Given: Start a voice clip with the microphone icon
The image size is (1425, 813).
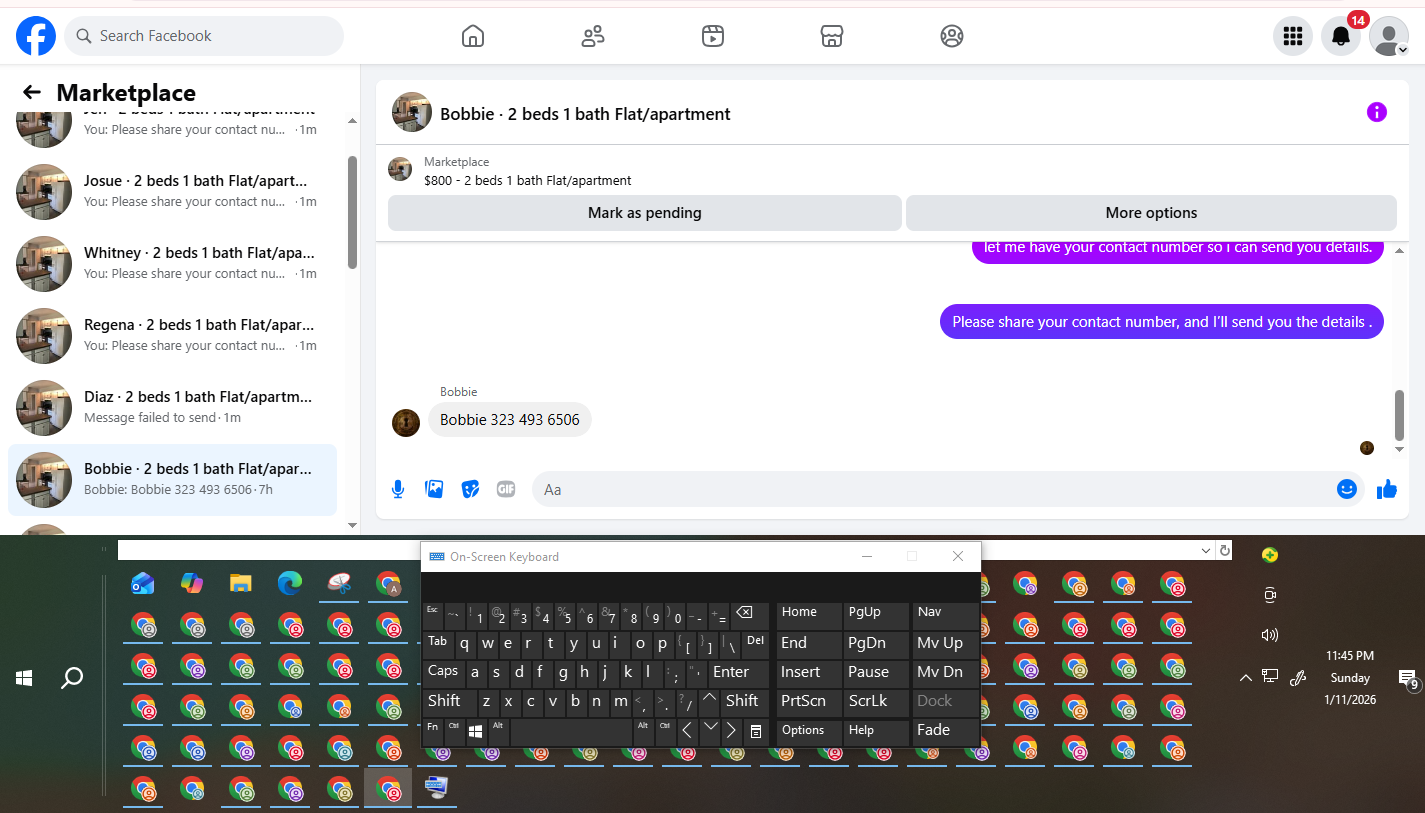Looking at the screenshot, I should pos(398,489).
